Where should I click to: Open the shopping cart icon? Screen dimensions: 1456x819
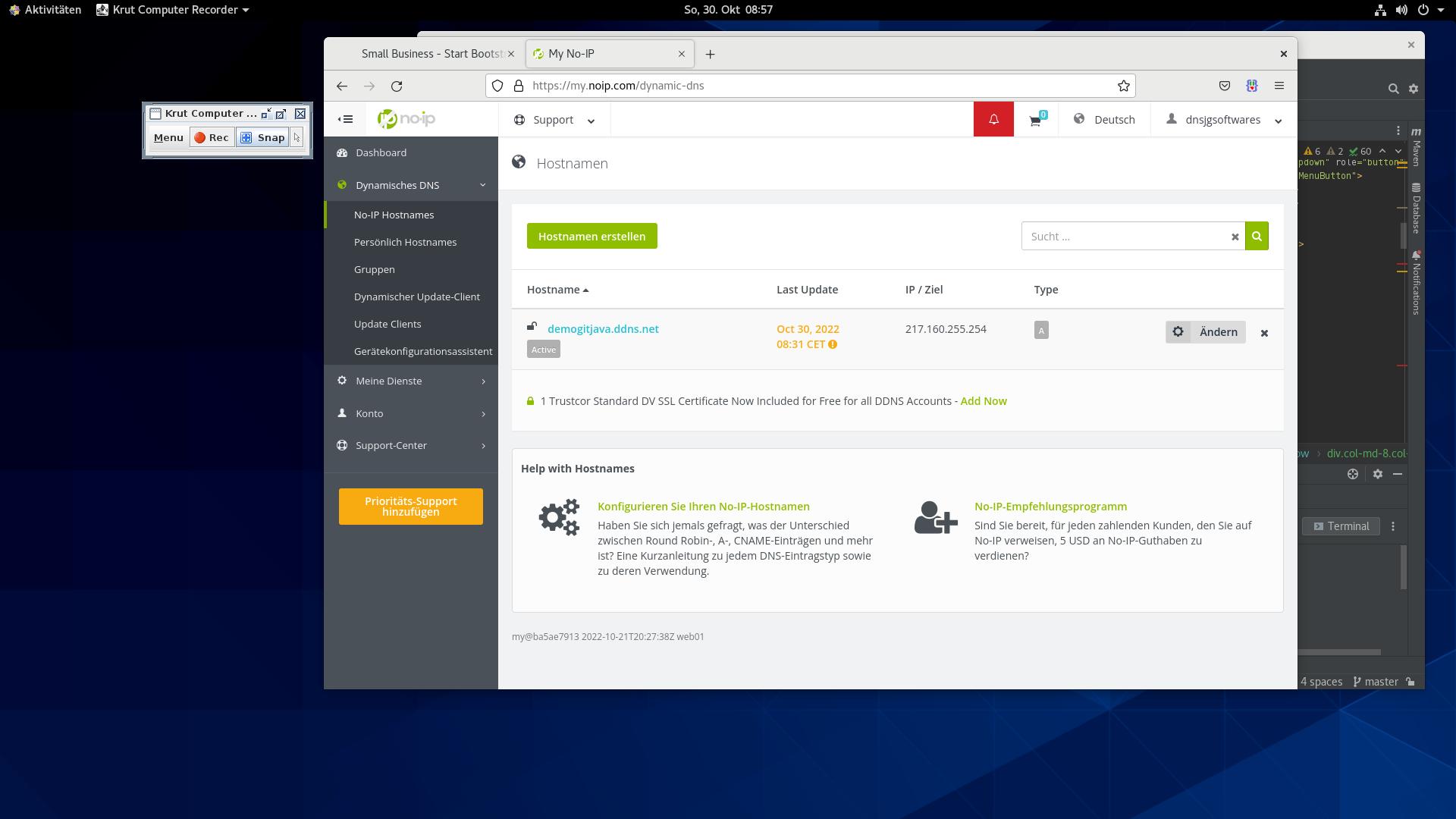(1035, 120)
